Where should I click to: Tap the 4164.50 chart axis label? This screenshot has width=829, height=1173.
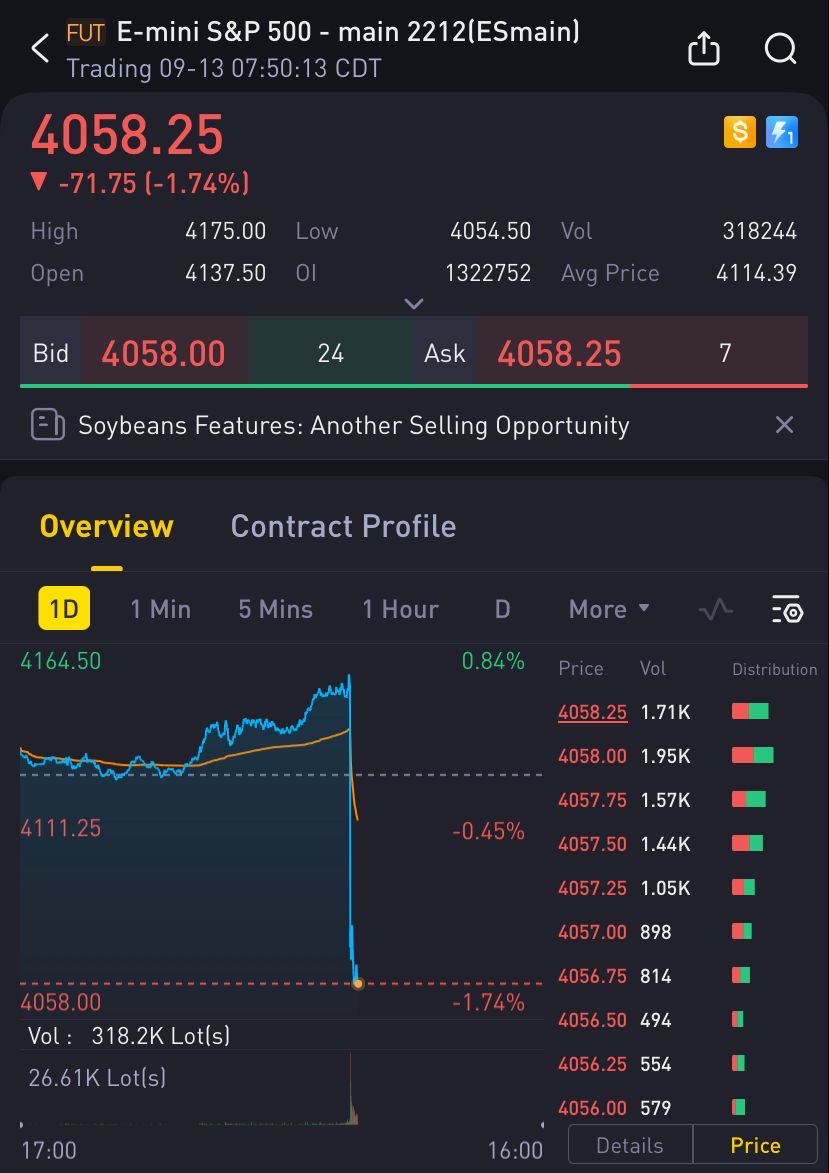tap(61, 661)
